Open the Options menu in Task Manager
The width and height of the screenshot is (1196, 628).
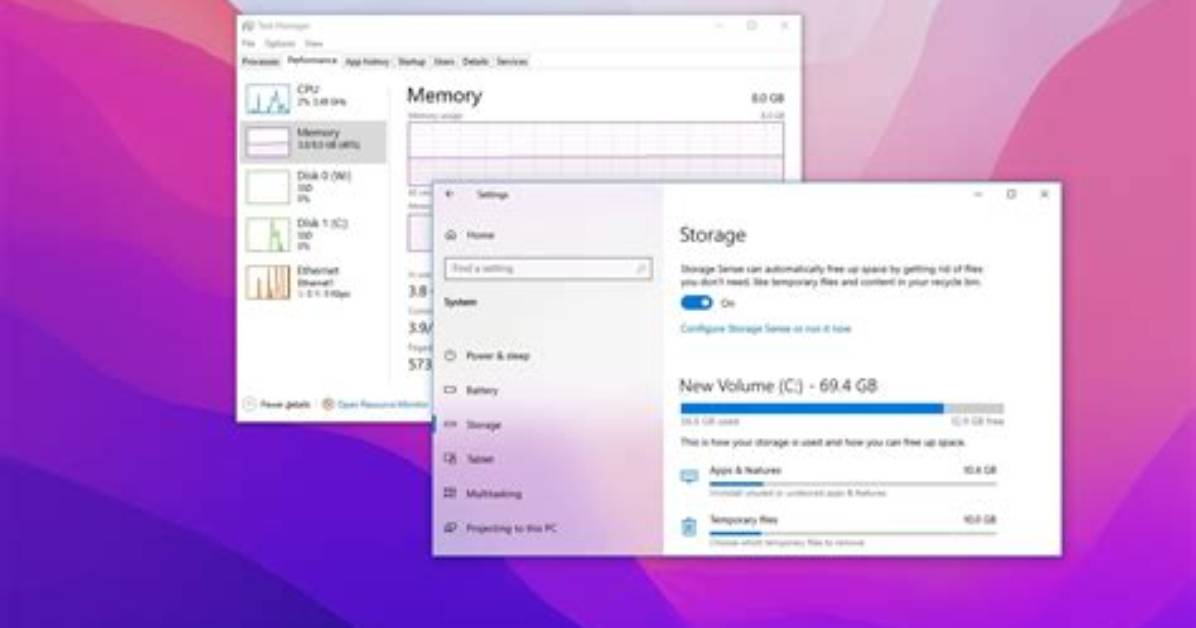coord(280,43)
